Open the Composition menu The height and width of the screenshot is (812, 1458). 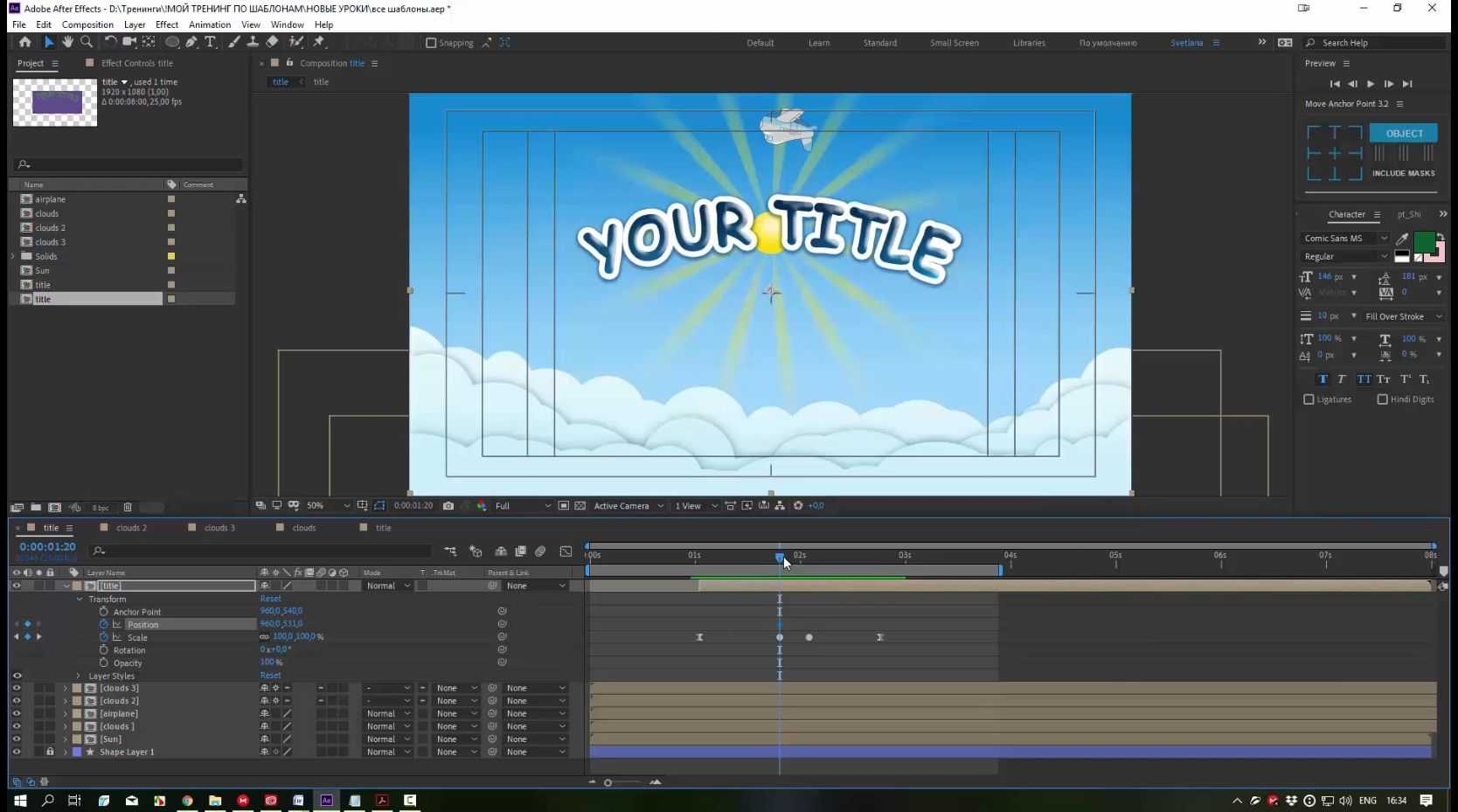click(87, 24)
